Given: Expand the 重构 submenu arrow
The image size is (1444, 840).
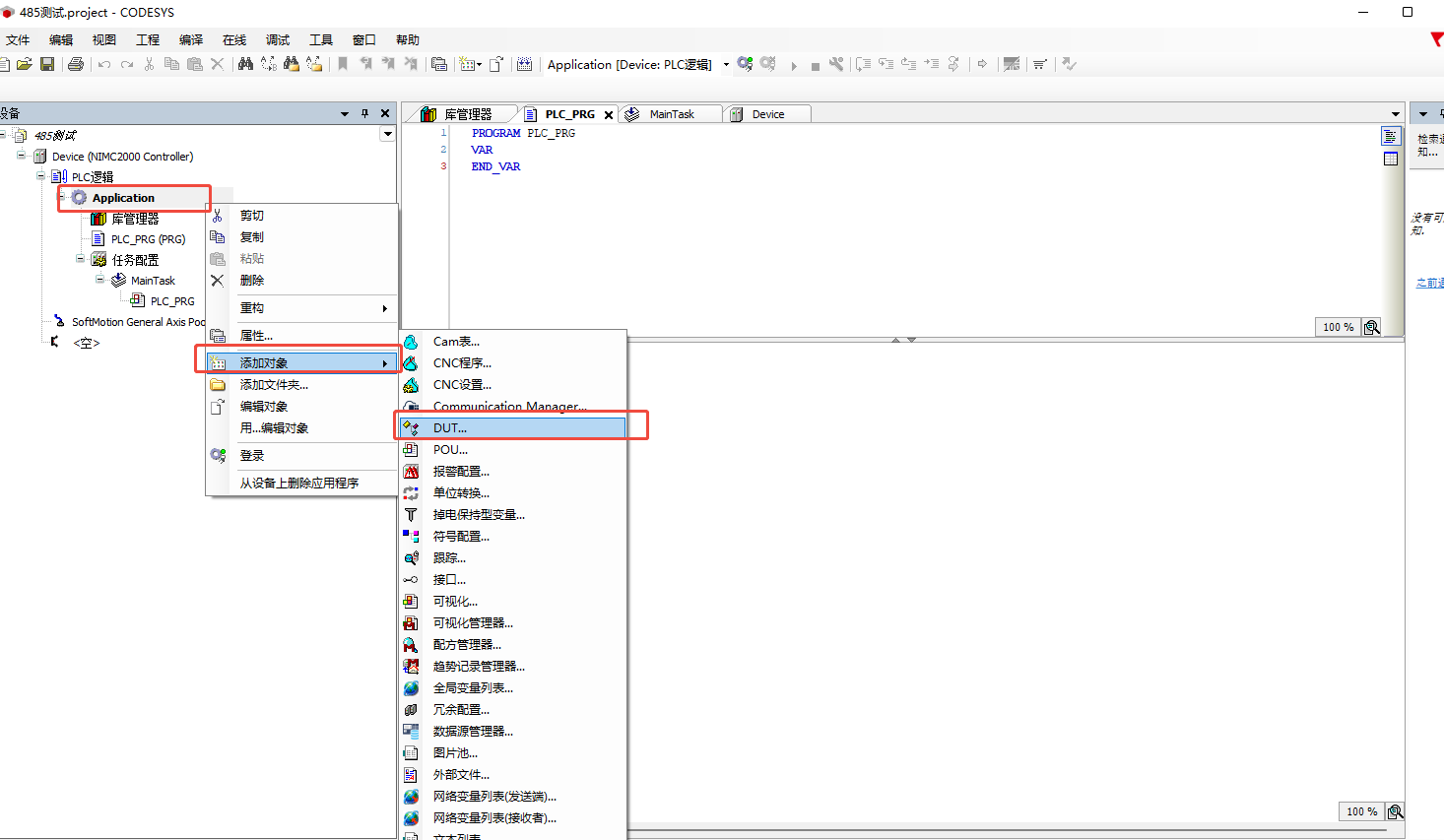Looking at the screenshot, I should click(x=385, y=308).
